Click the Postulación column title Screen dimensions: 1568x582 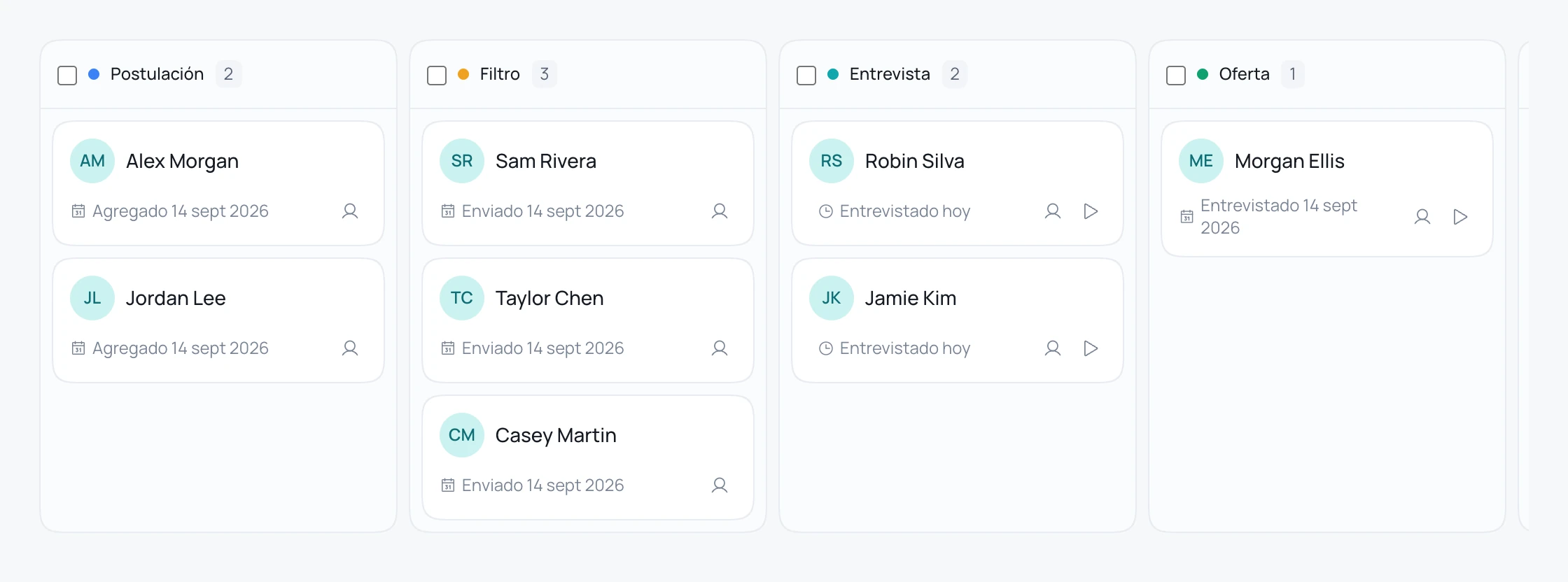[x=157, y=74]
